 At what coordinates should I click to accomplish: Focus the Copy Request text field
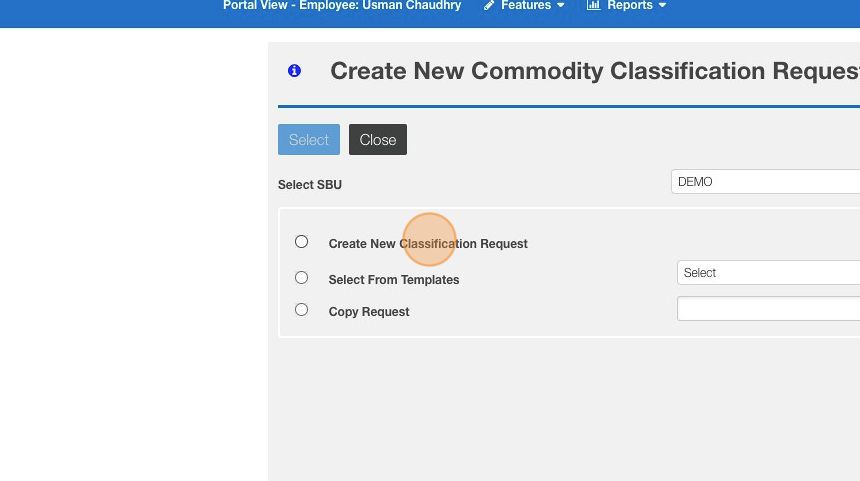[x=768, y=309]
